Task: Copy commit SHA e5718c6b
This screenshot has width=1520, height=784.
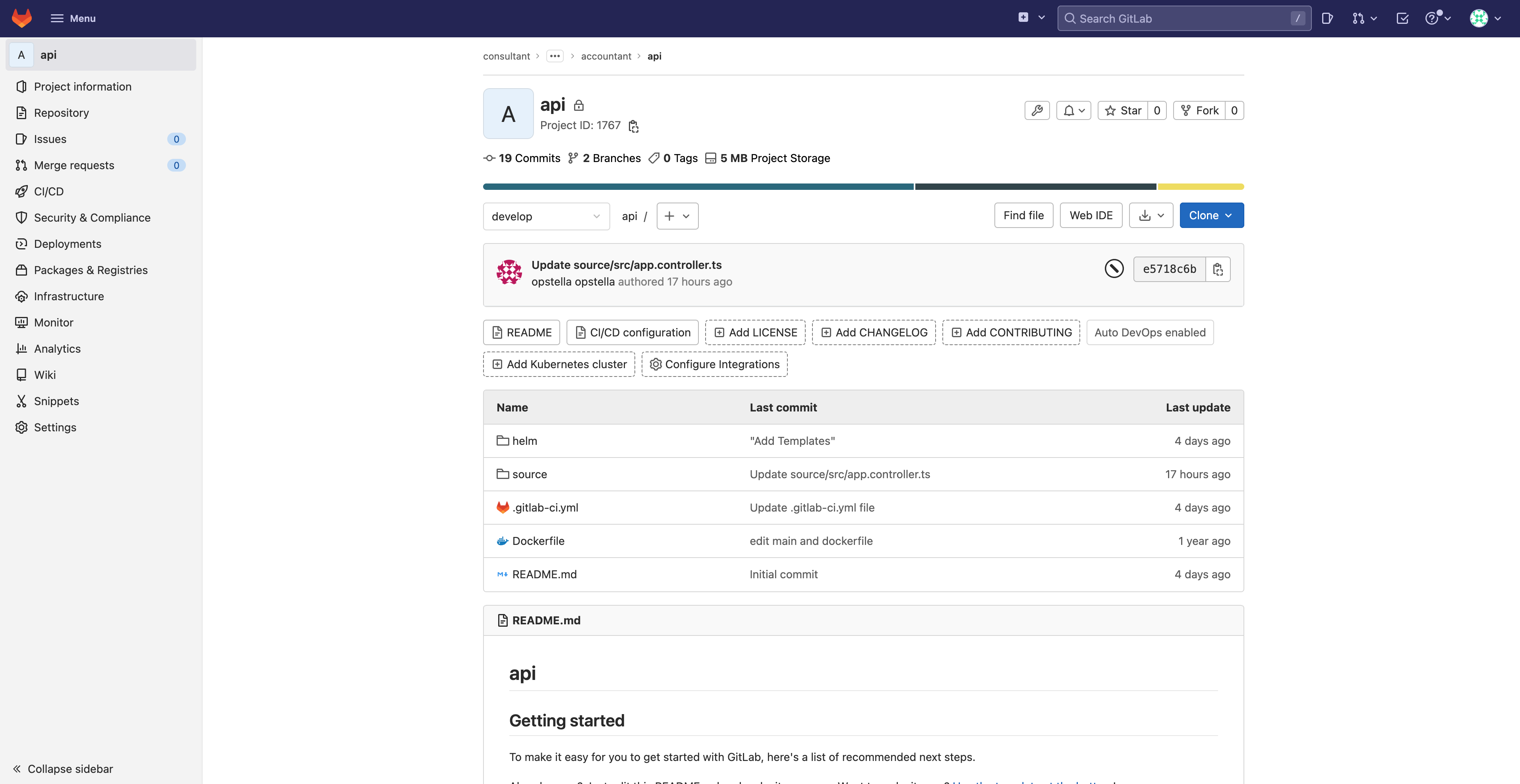Action: pyautogui.click(x=1217, y=269)
